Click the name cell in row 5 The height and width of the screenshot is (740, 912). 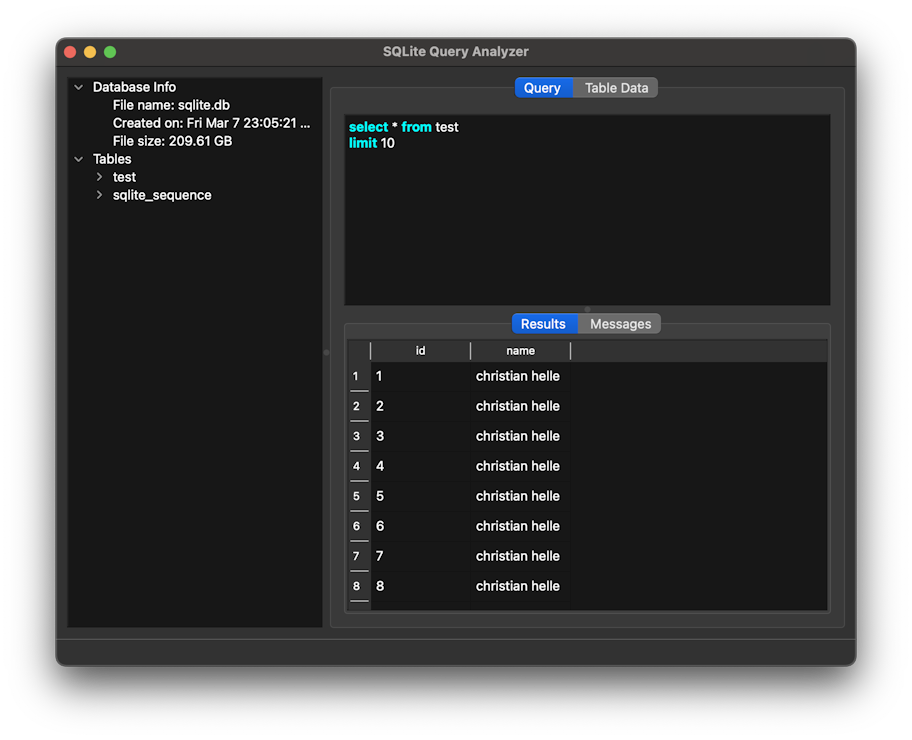coord(521,496)
